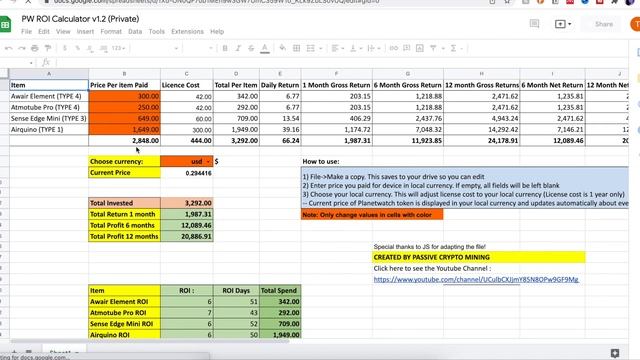The image size is (640, 360).
Task: Redo the last undone action
Action: tap(22, 48)
